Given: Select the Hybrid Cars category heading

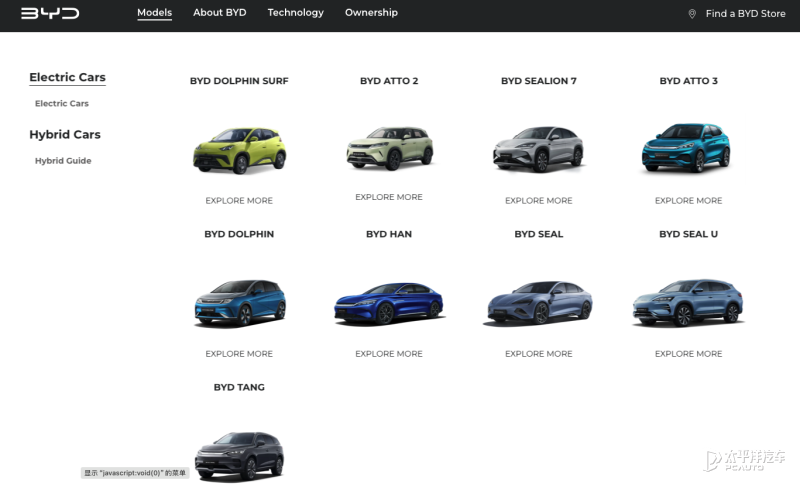Looking at the screenshot, I should pyautogui.click(x=65, y=135).
